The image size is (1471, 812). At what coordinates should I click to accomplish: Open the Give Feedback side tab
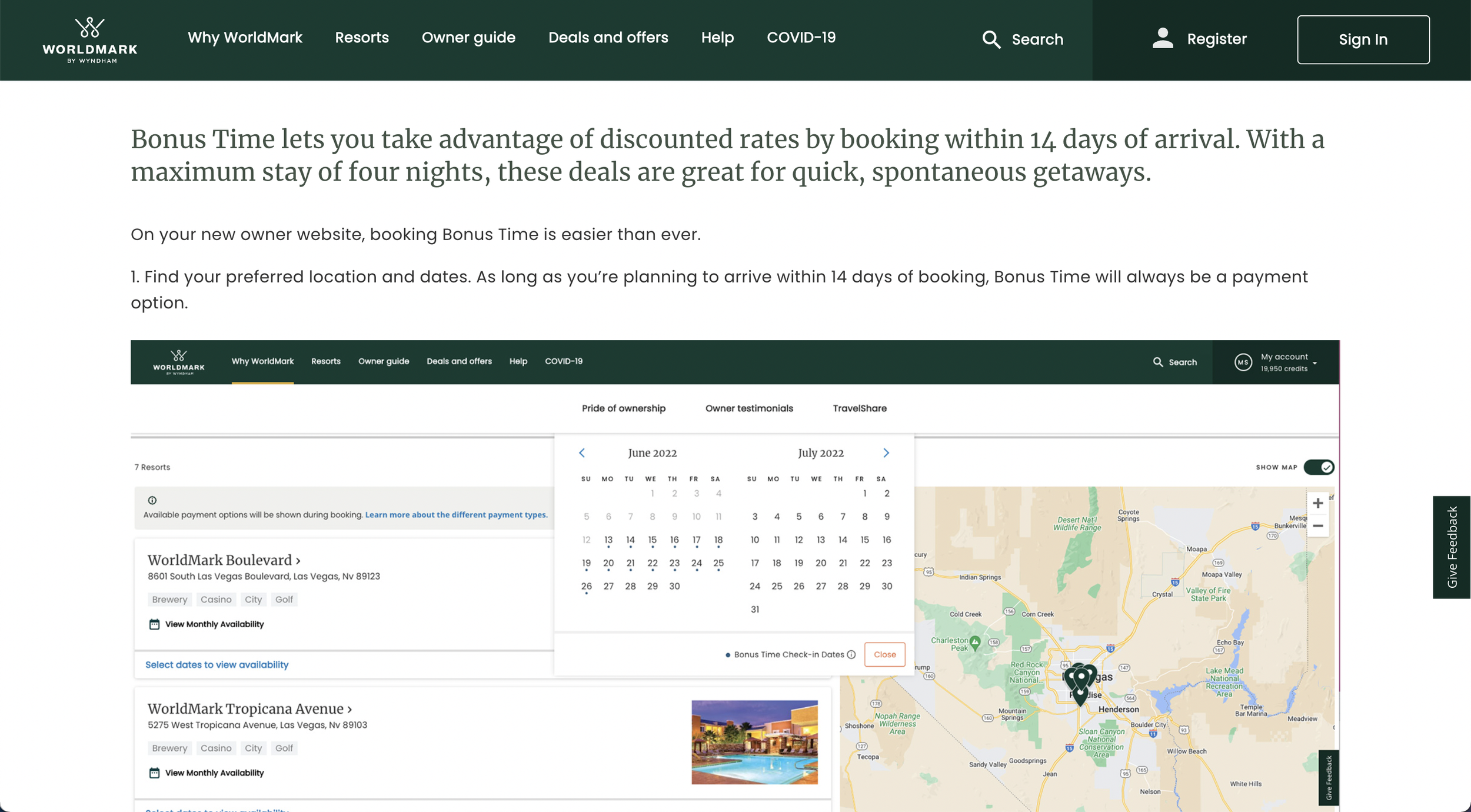[x=1452, y=547]
